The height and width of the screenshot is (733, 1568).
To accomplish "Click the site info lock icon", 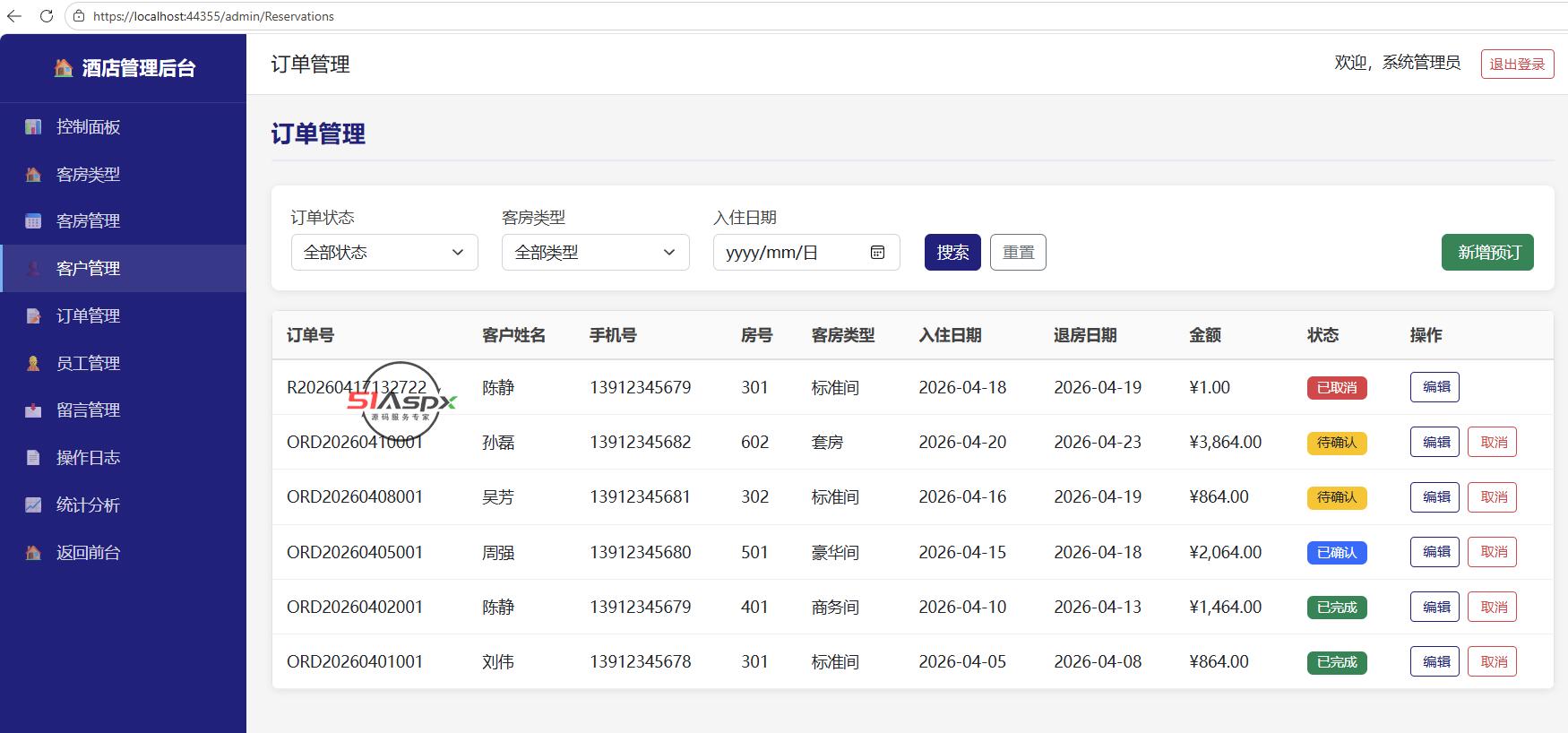I will [x=79, y=16].
